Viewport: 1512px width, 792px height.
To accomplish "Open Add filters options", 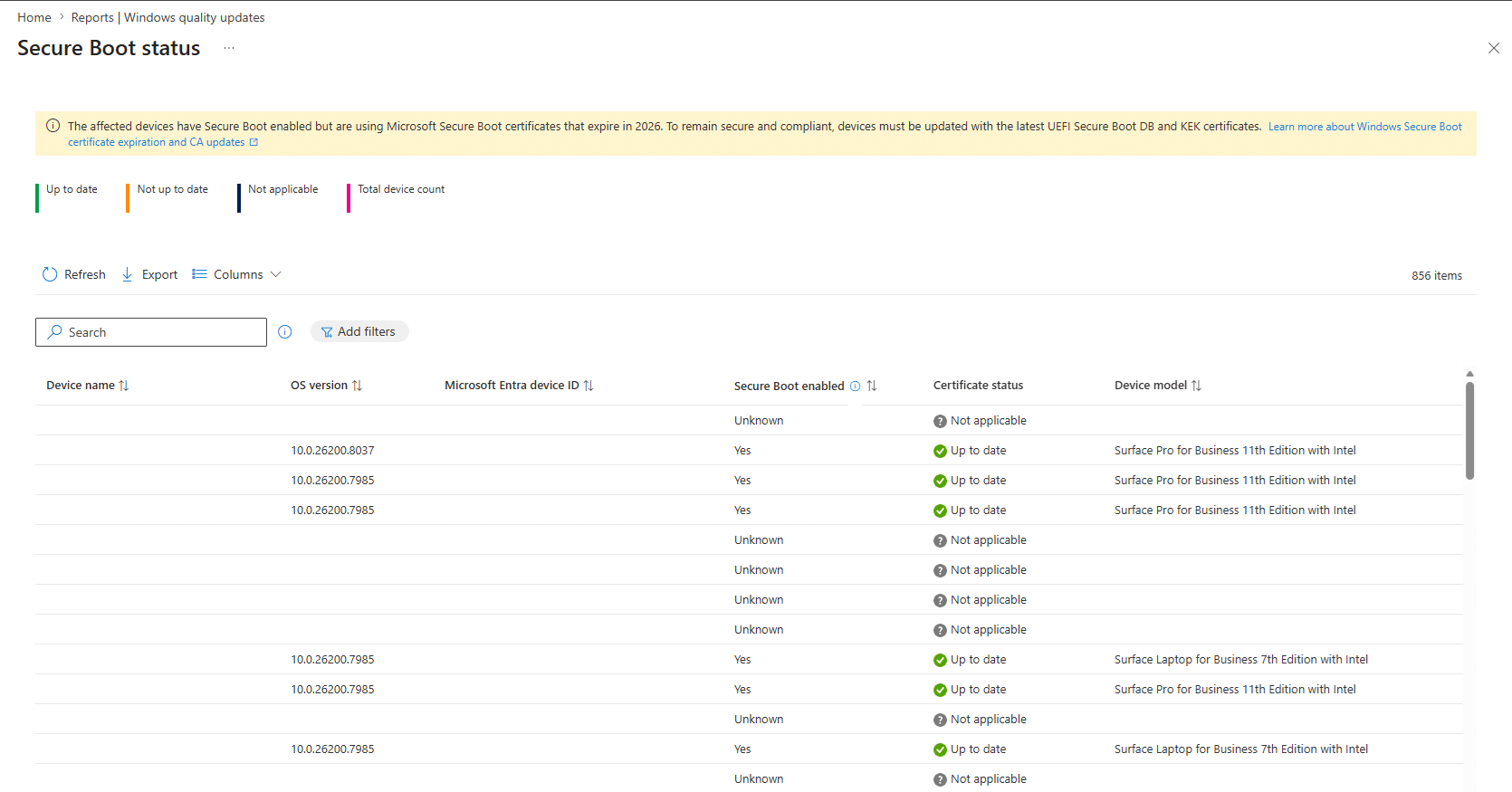I will 359,332.
